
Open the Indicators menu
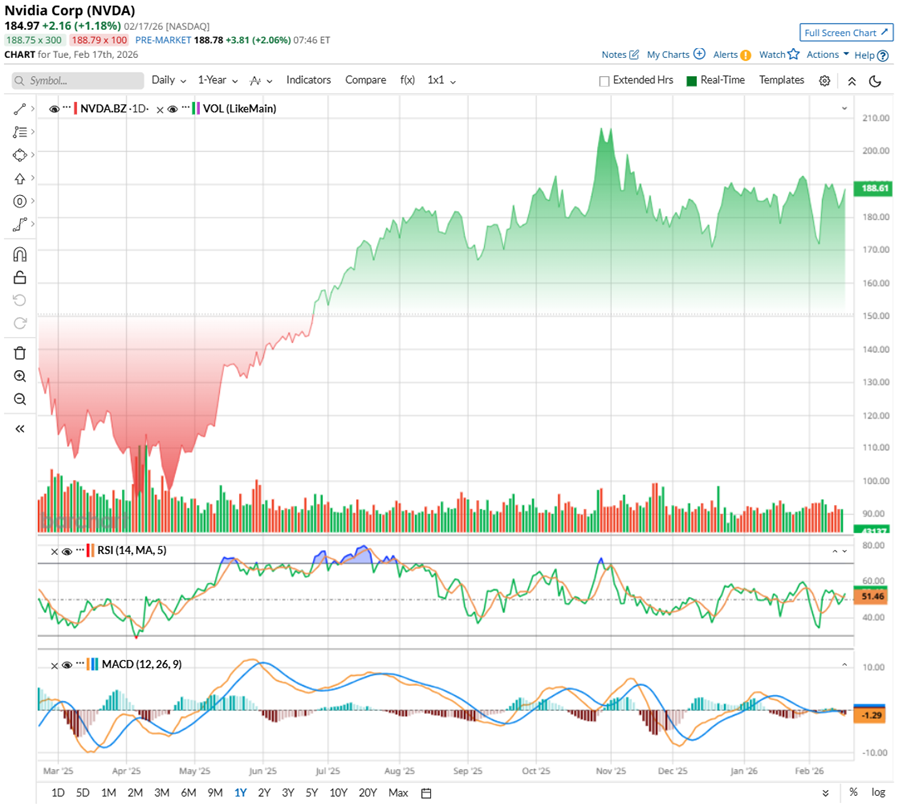(308, 80)
